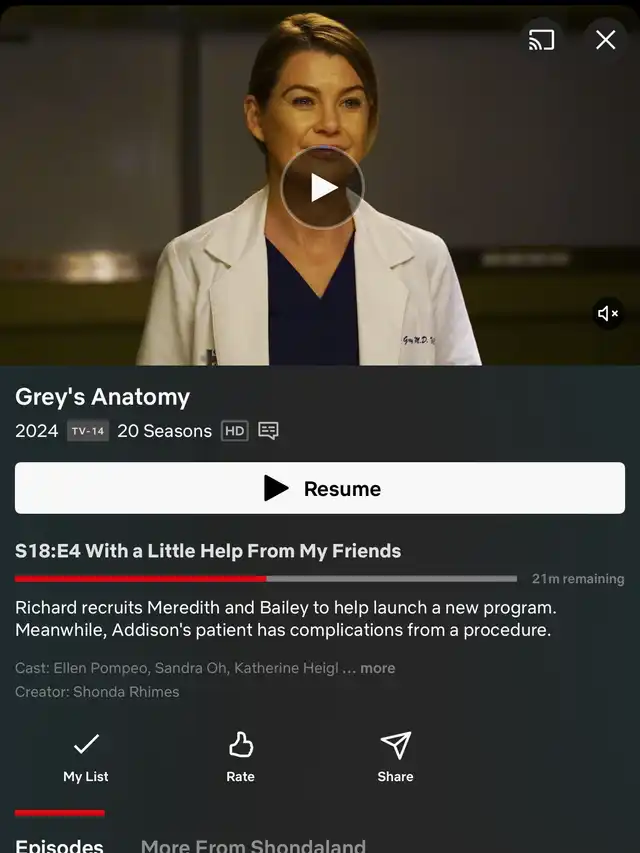The width and height of the screenshot is (640, 853).
Task: Open the More From Shondaland tab
Action: click(x=253, y=845)
